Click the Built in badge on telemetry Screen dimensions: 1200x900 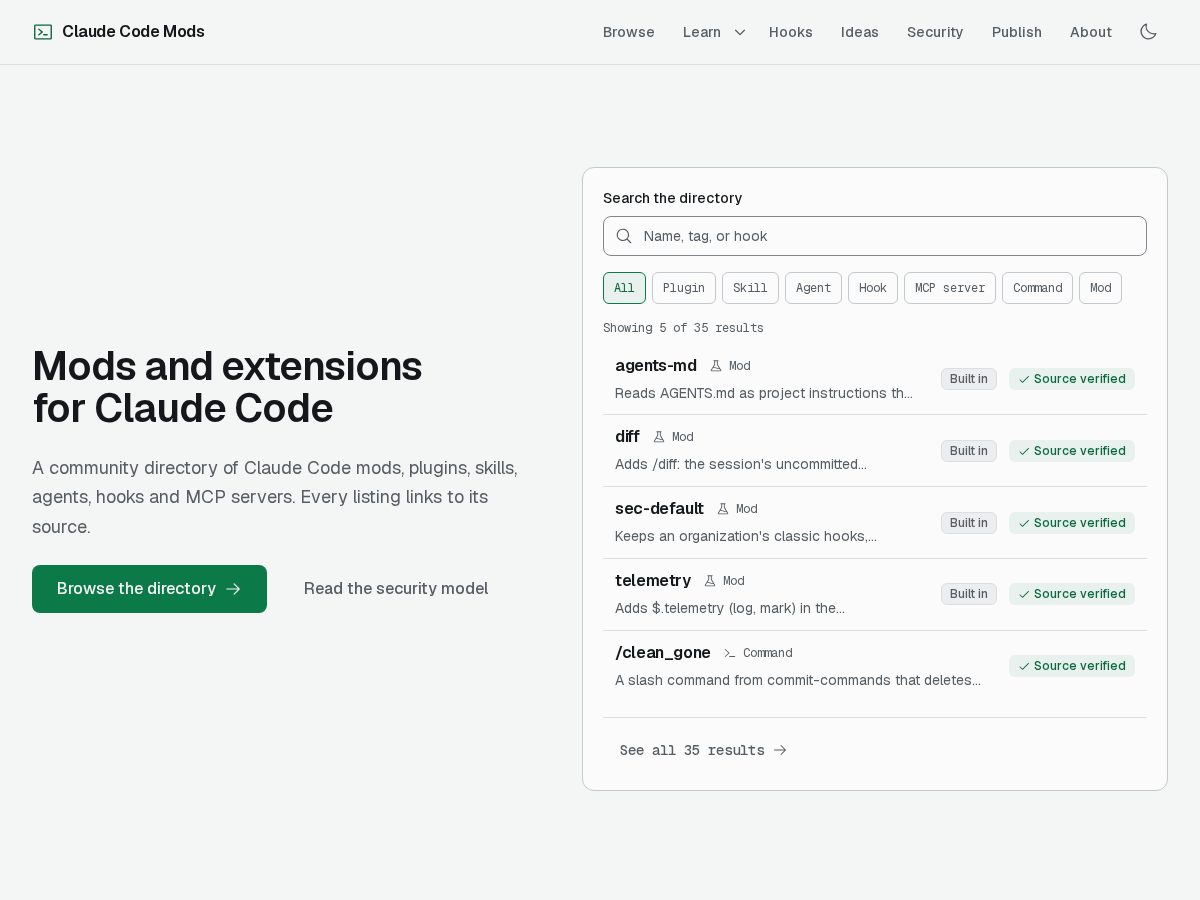point(969,594)
